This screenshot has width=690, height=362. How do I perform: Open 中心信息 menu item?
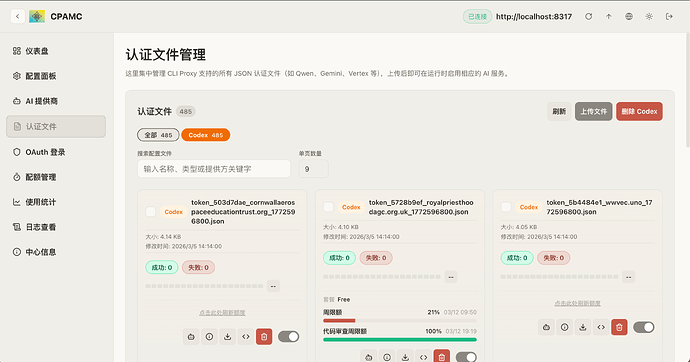pyautogui.click(x=56, y=252)
